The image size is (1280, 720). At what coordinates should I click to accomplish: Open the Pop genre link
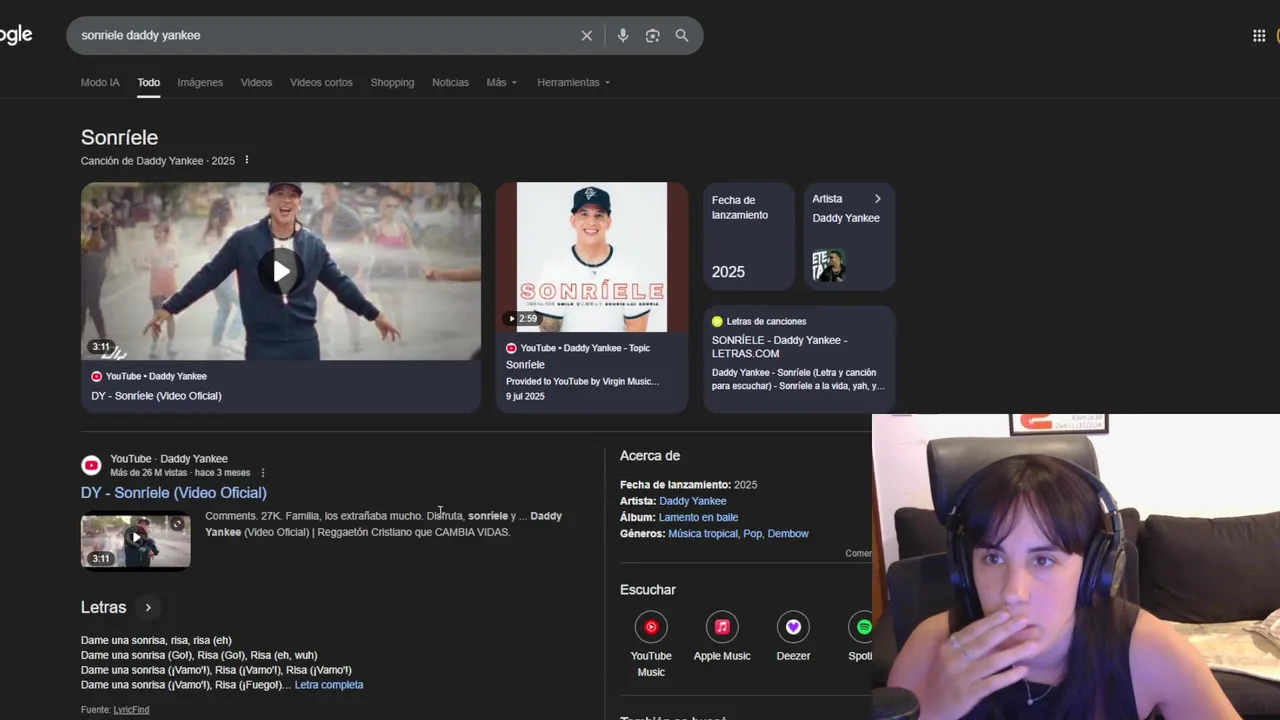(x=752, y=533)
